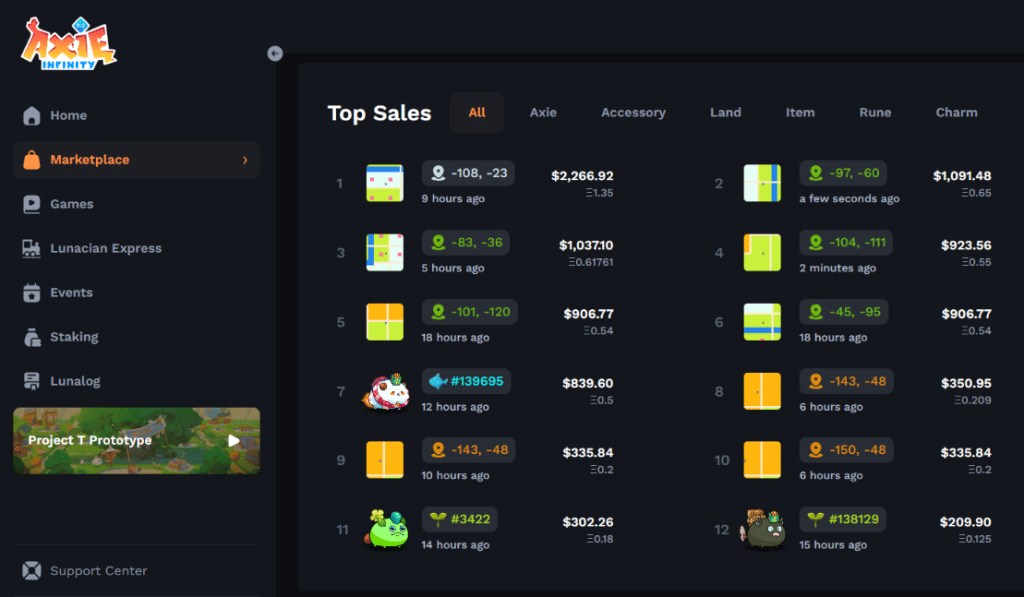
Task: Click the Marketplace shopping bag icon
Action: click(x=32, y=160)
